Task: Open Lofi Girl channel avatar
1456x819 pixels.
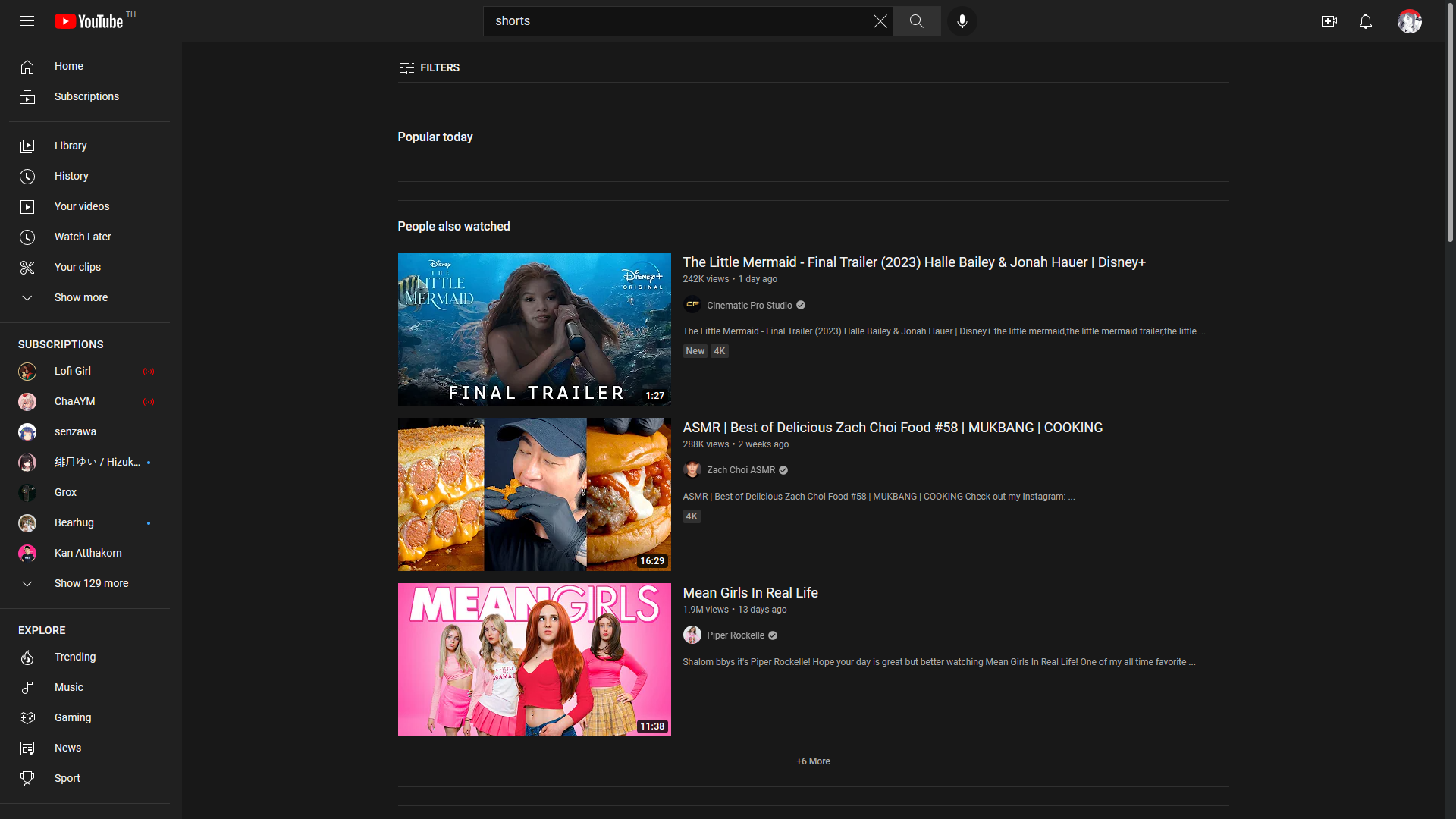Action: 27,372
